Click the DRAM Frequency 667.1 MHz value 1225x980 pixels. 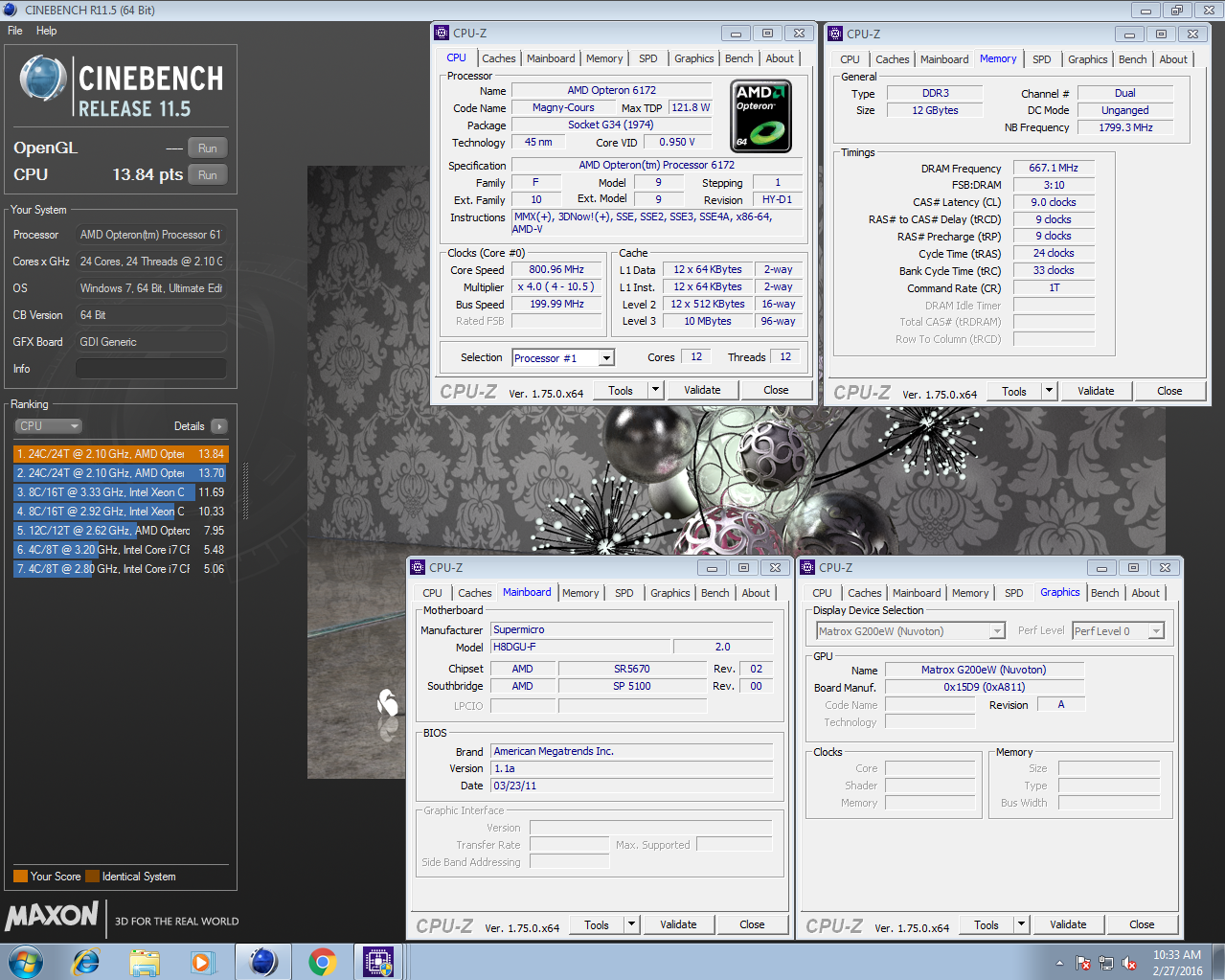[1054, 168]
